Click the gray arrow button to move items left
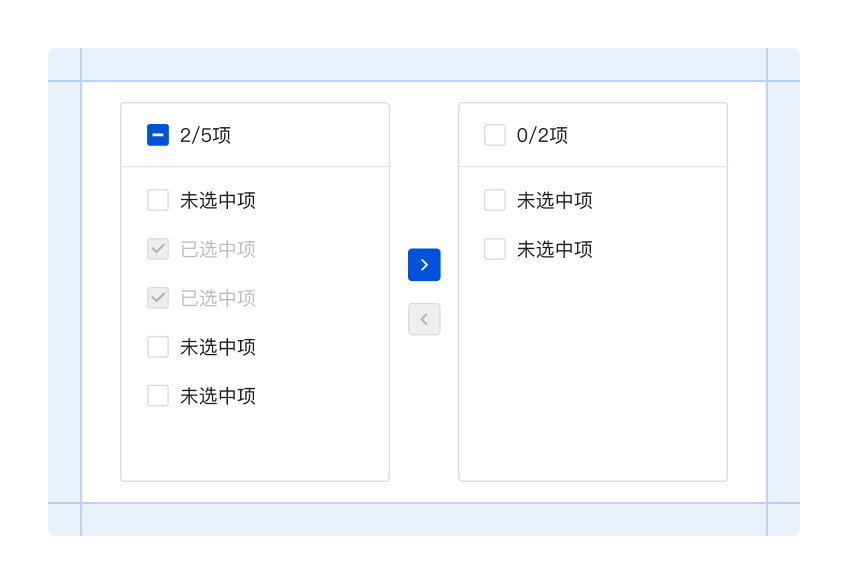 click(424, 319)
